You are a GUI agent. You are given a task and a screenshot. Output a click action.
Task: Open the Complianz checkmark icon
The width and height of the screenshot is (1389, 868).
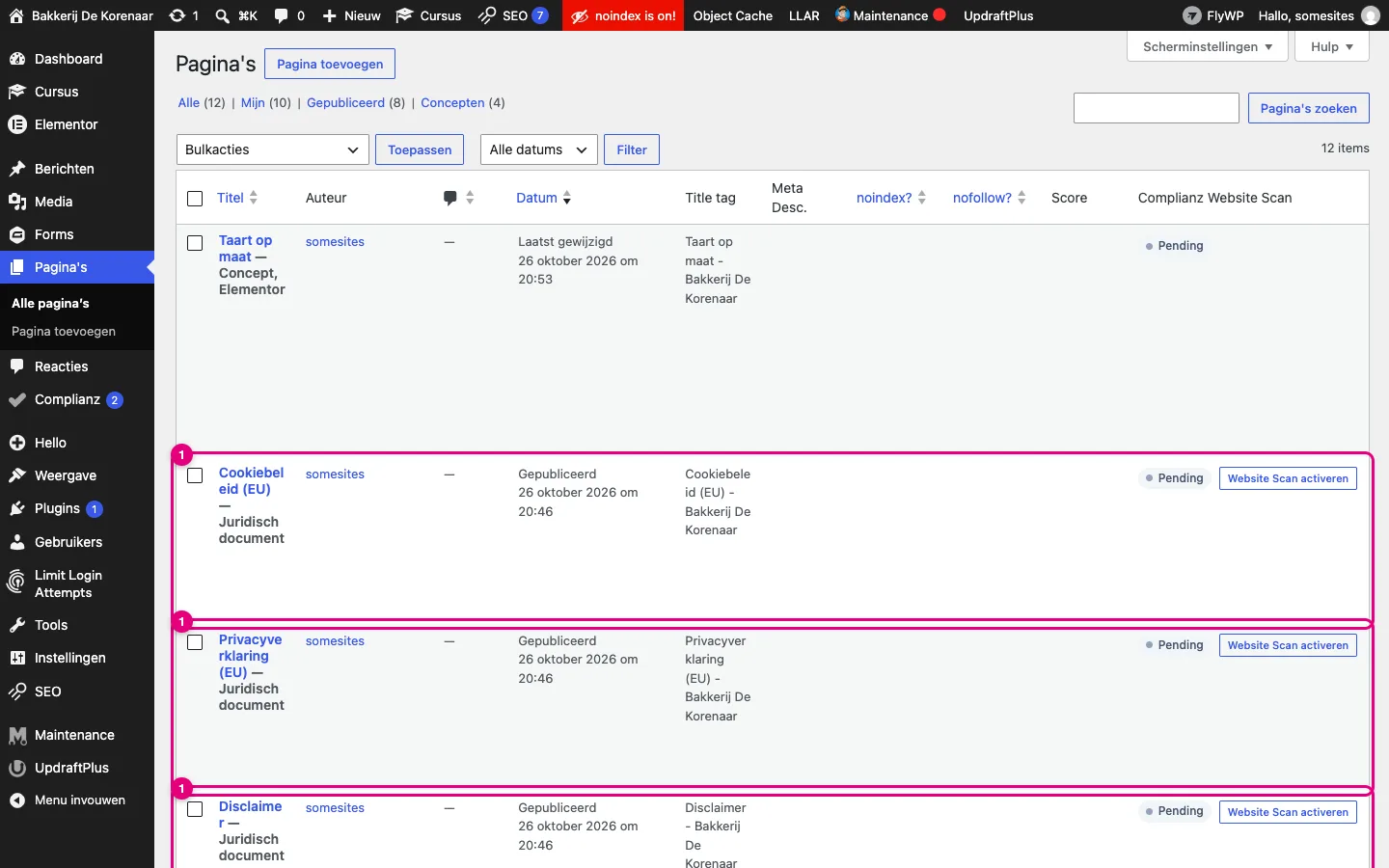pos(16,399)
